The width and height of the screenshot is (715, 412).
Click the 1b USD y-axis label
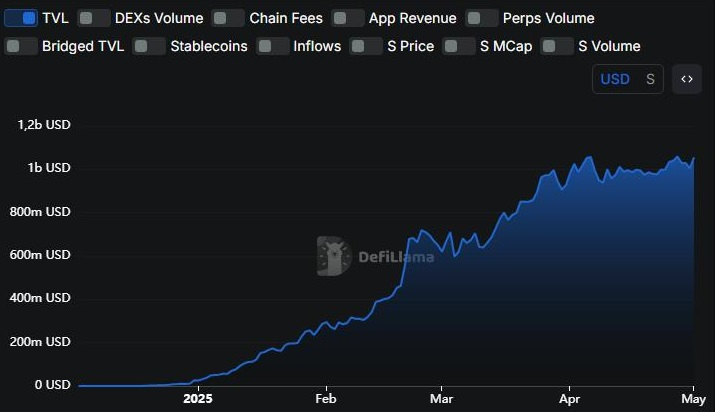click(43, 168)
